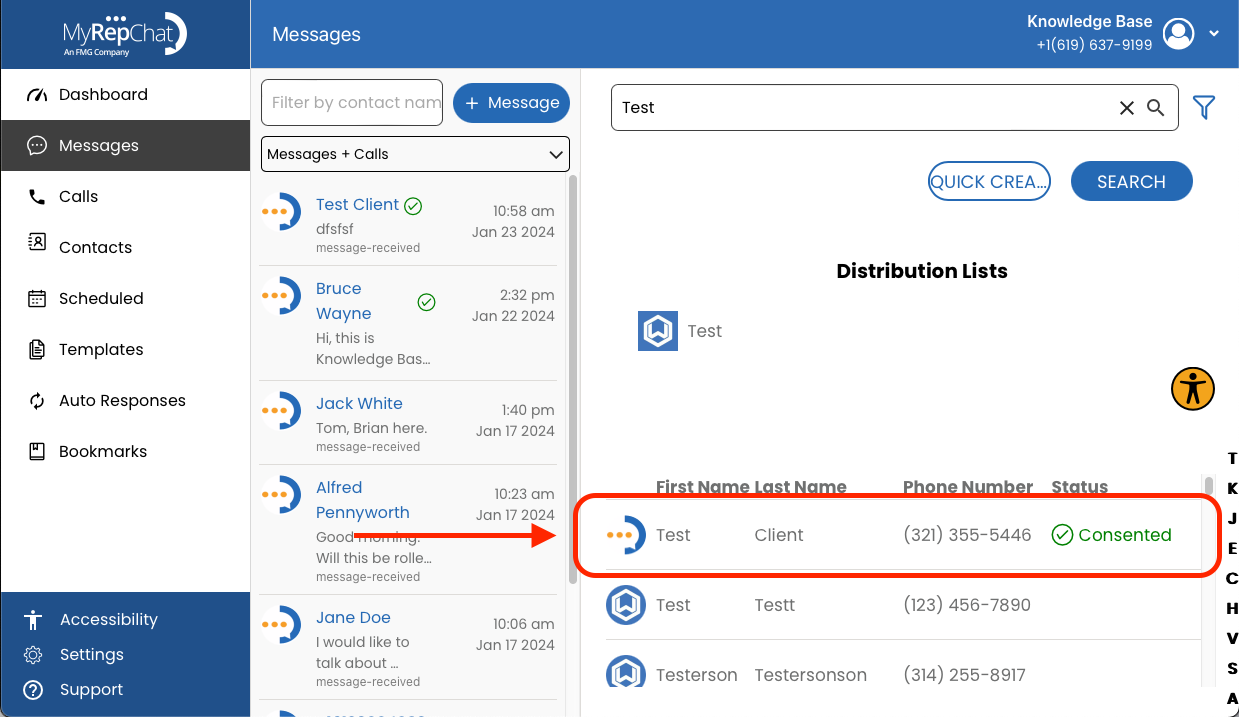This screenshot has width=1239, height=717.
Task: Open Settings in sidebar footer
Action: coord(91,655)
